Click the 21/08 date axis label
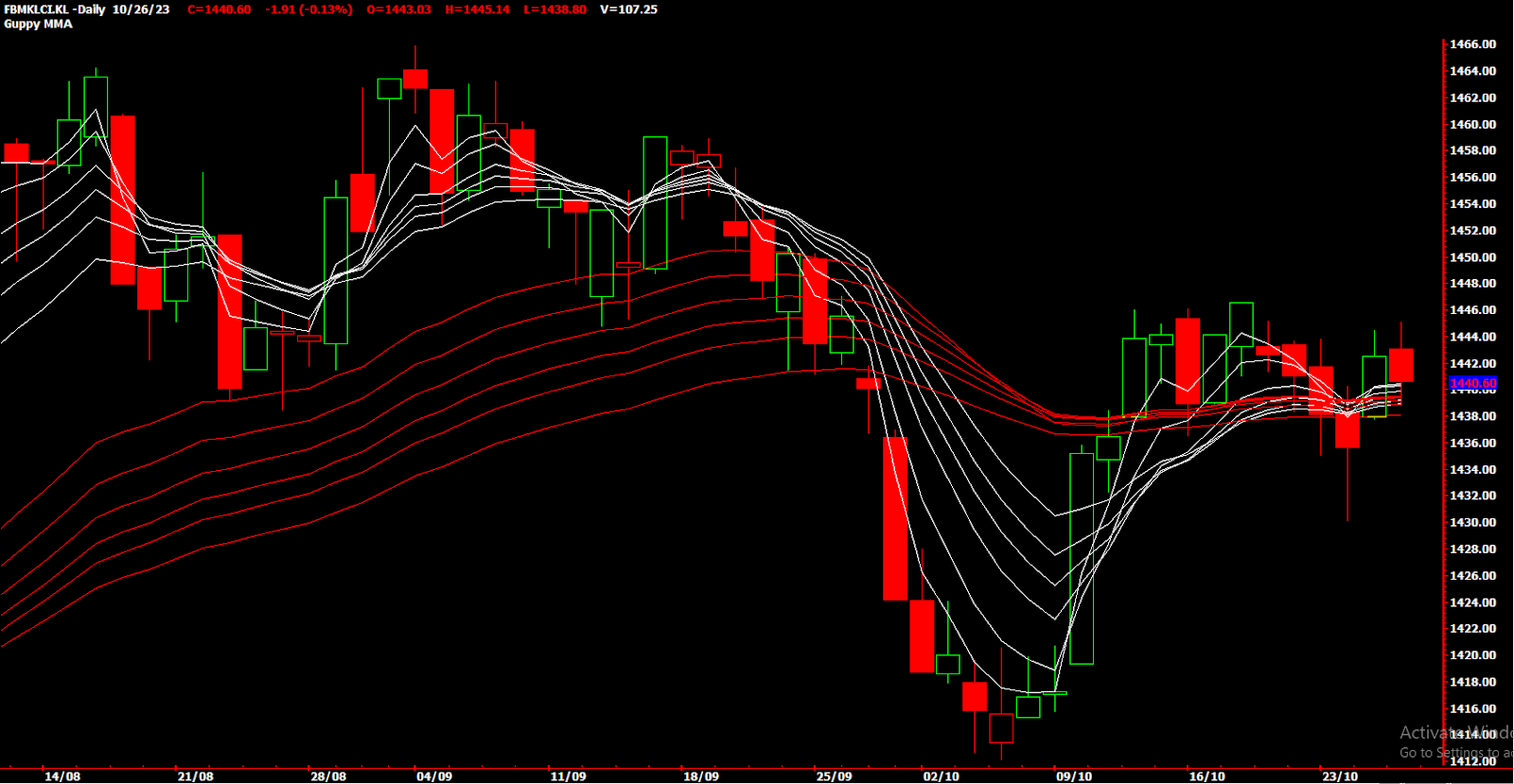Screen dimensions: 1514x784 pos(196,776)
